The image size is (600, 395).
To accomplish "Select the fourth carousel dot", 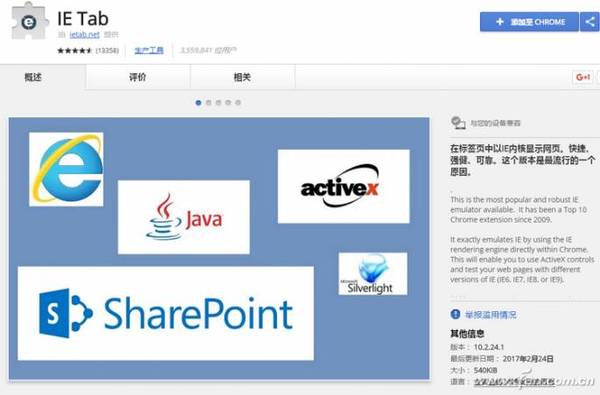I will pos(228,103).
